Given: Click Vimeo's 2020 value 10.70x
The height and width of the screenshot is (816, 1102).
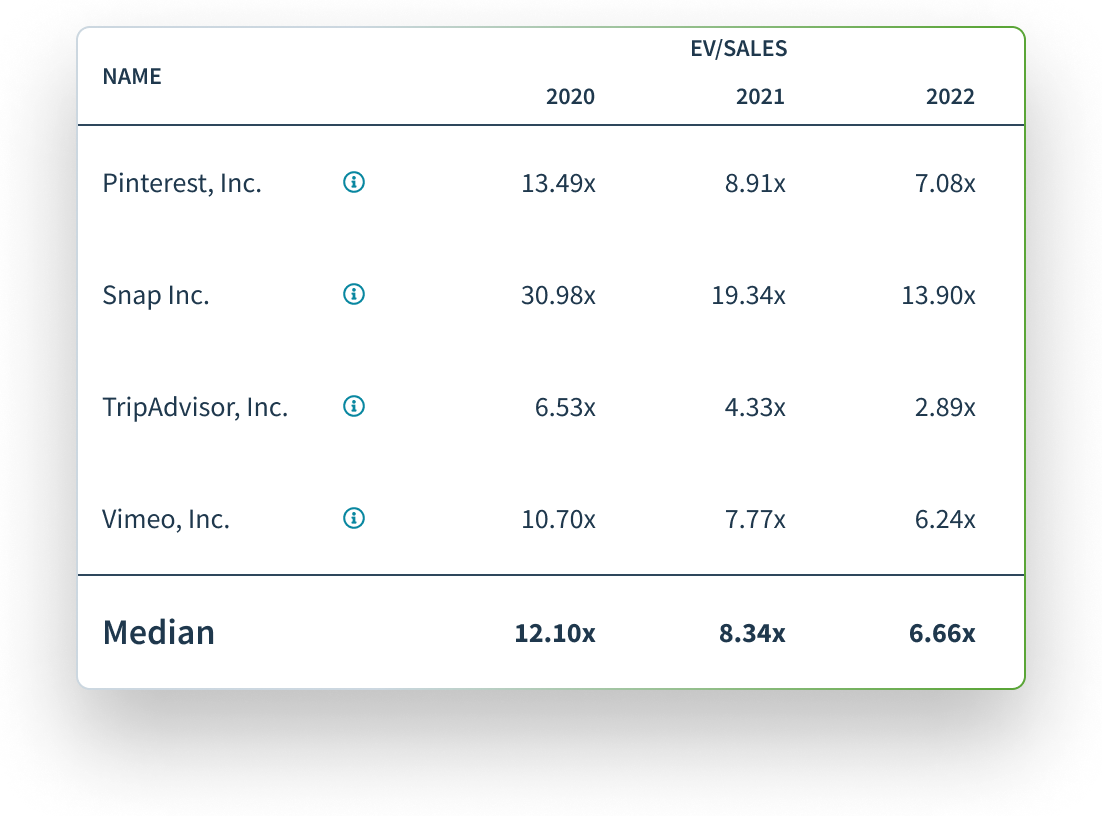Looking at the screenshot, I should point(558,520).
